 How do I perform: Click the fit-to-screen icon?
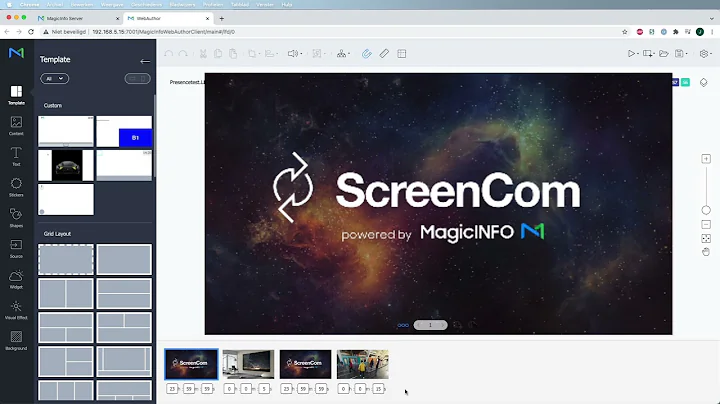706,238
